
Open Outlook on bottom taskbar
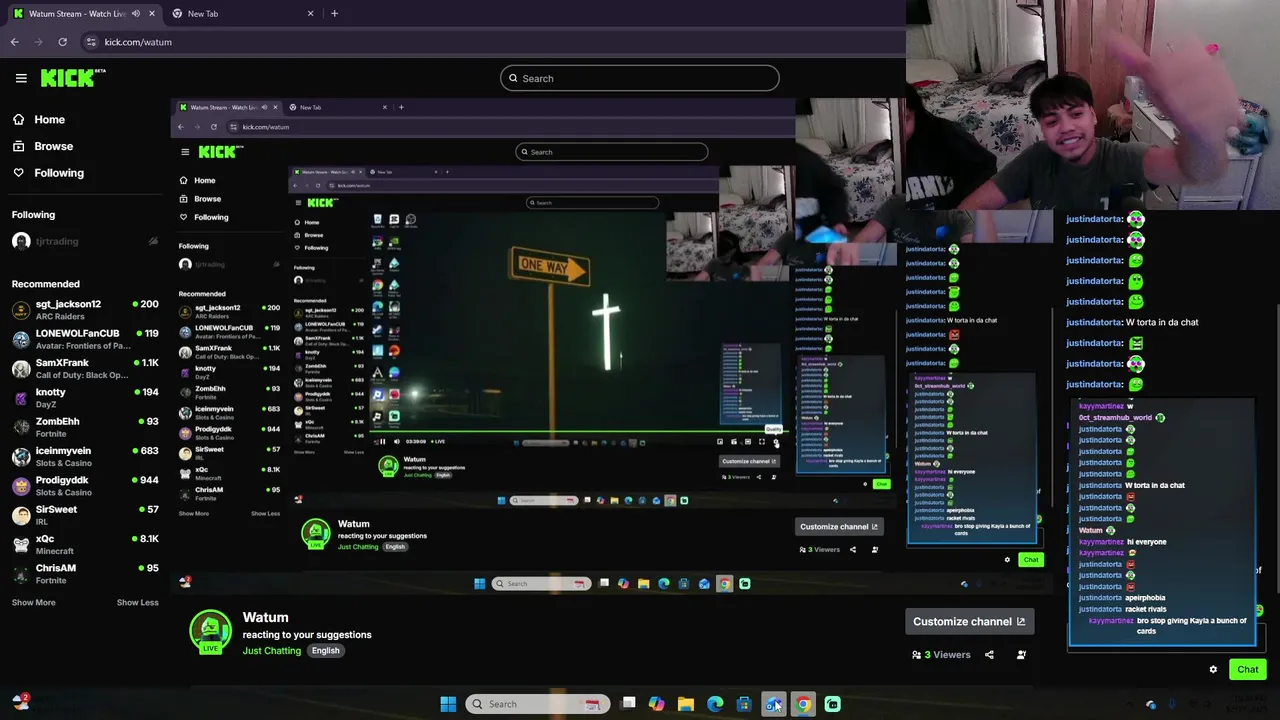tap(773, 704)
